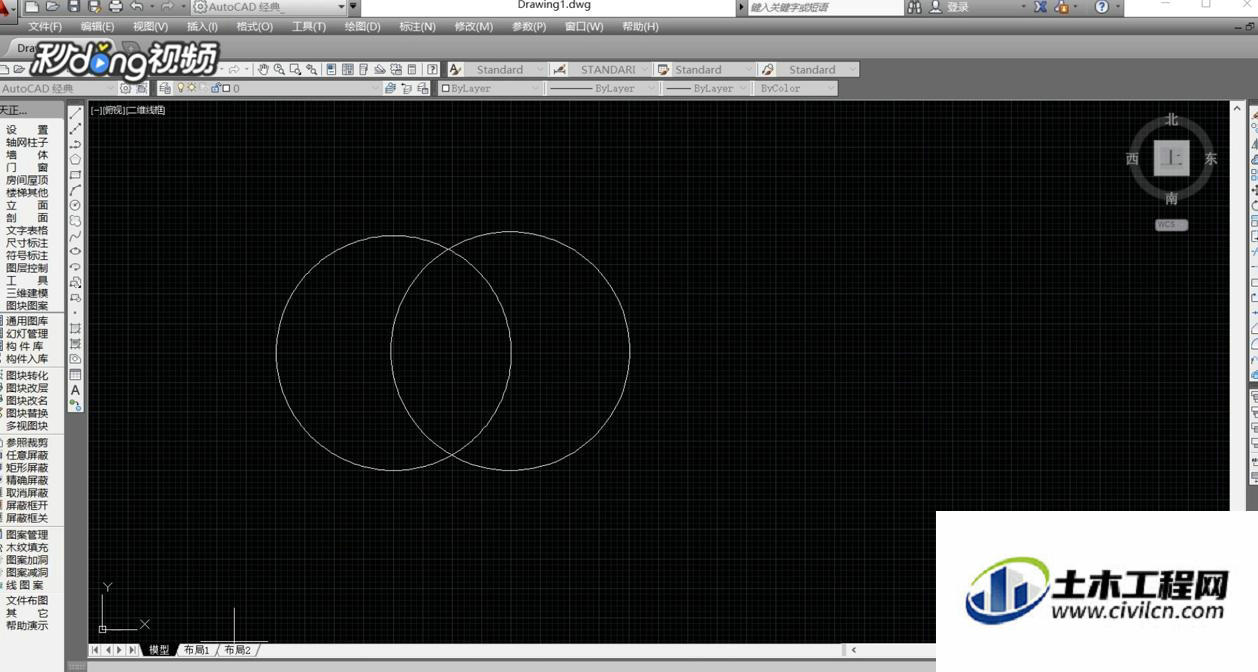The height and width of the screenshot is (672, 1258).
Task: Open 图案管理 in the side menu
Action: pos(27,535)
